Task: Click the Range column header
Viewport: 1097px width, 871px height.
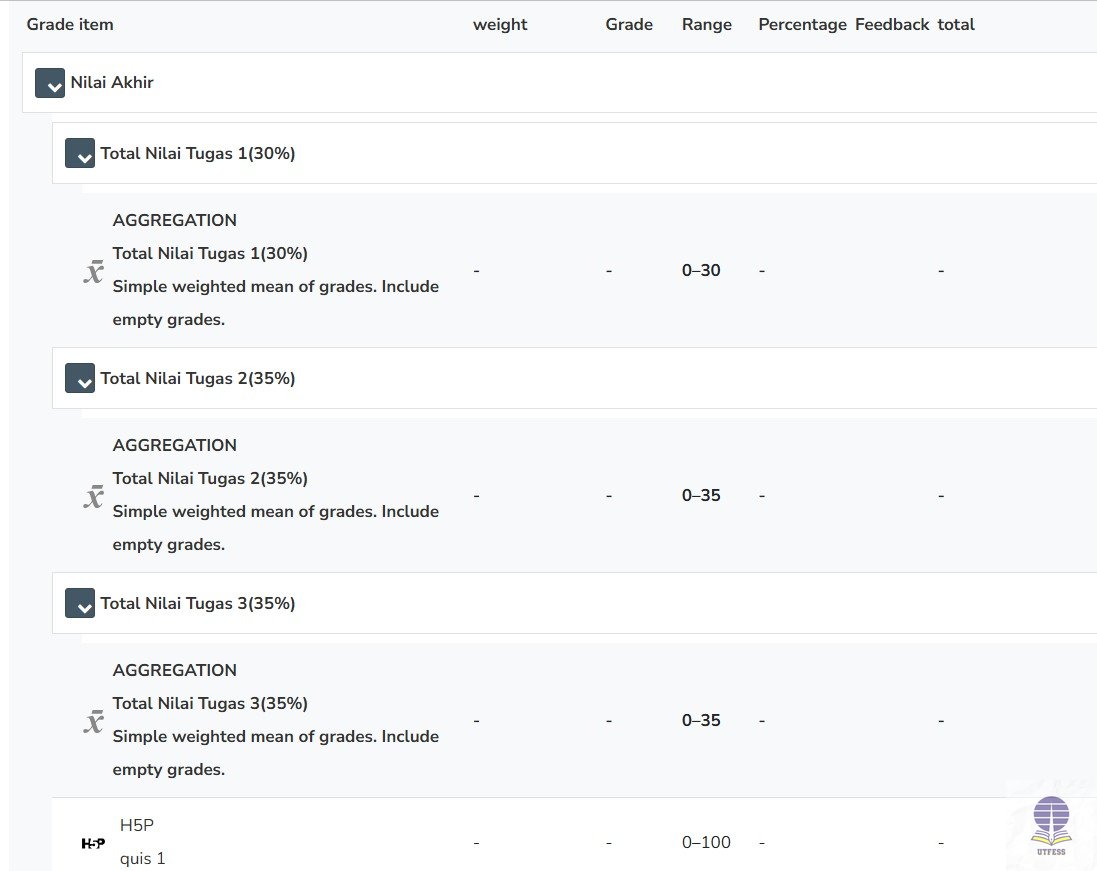Action: (x=707, y=24)
